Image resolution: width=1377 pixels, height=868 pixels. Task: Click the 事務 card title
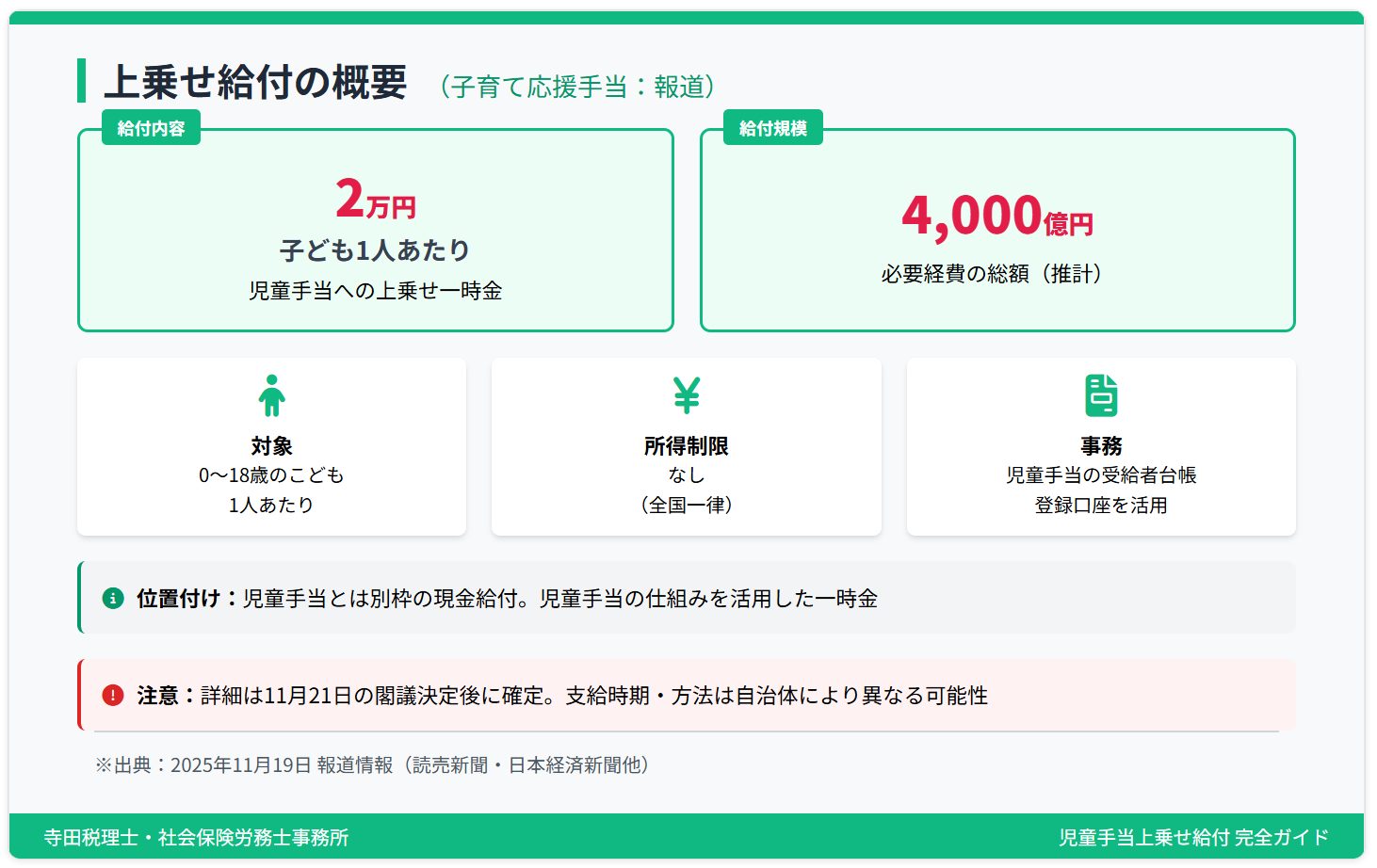click(x=1101, y=446)
